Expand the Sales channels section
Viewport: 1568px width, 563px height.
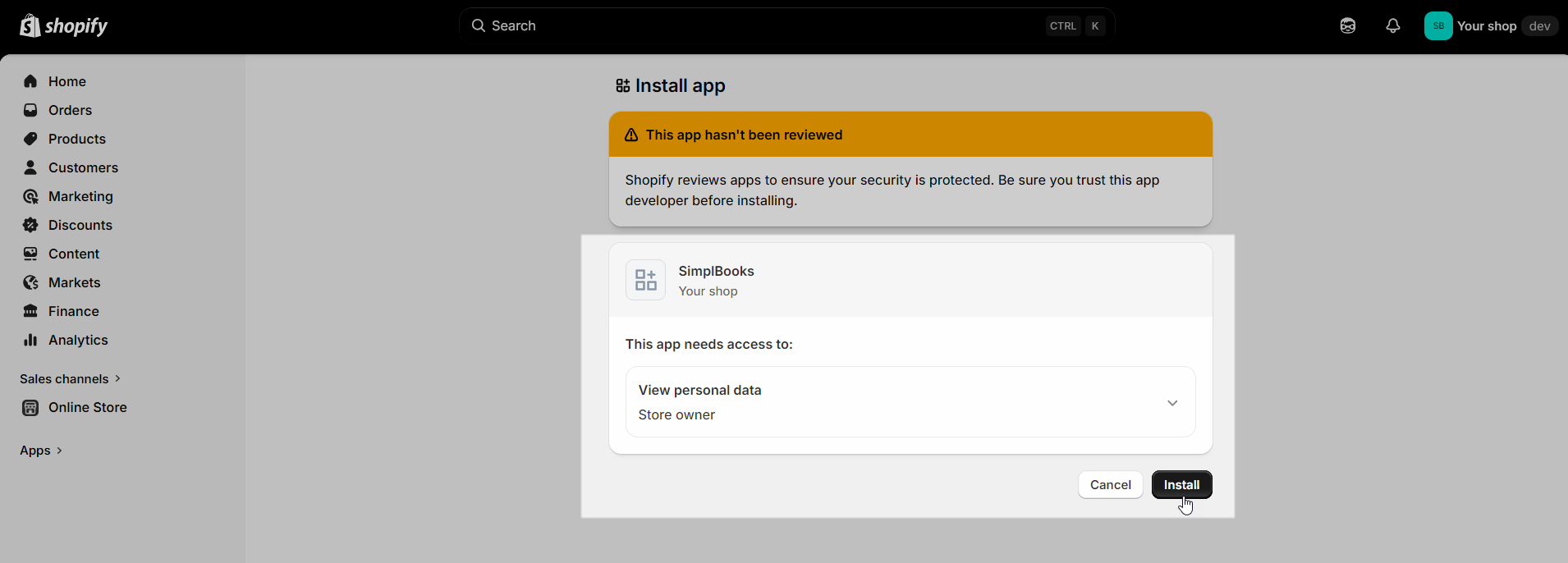(x=71, y=379)
